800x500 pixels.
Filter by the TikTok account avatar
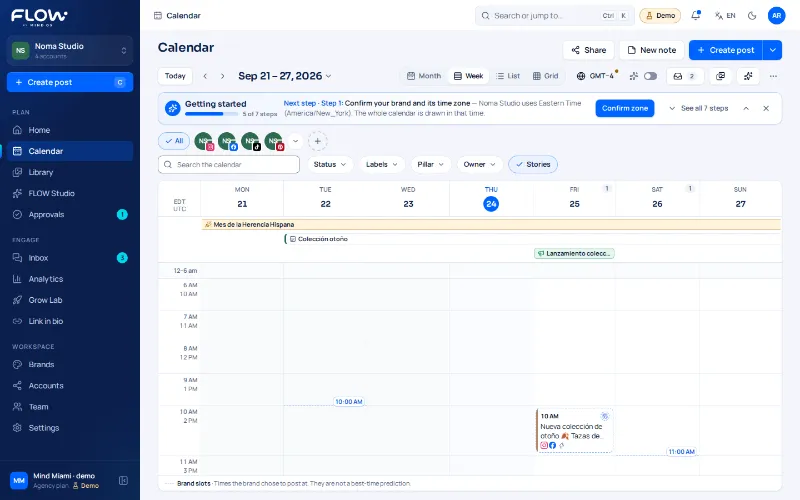click(x=251, y=141)
